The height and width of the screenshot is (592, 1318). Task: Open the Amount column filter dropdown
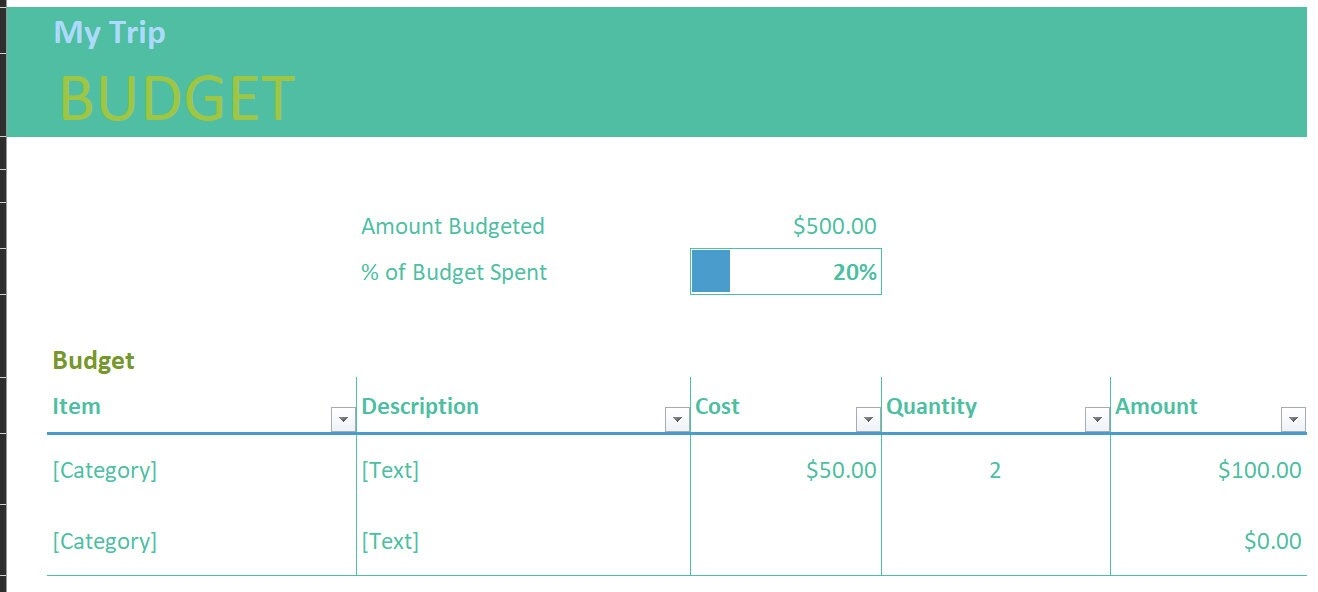pyautogui.click(x=1293, y=419)
